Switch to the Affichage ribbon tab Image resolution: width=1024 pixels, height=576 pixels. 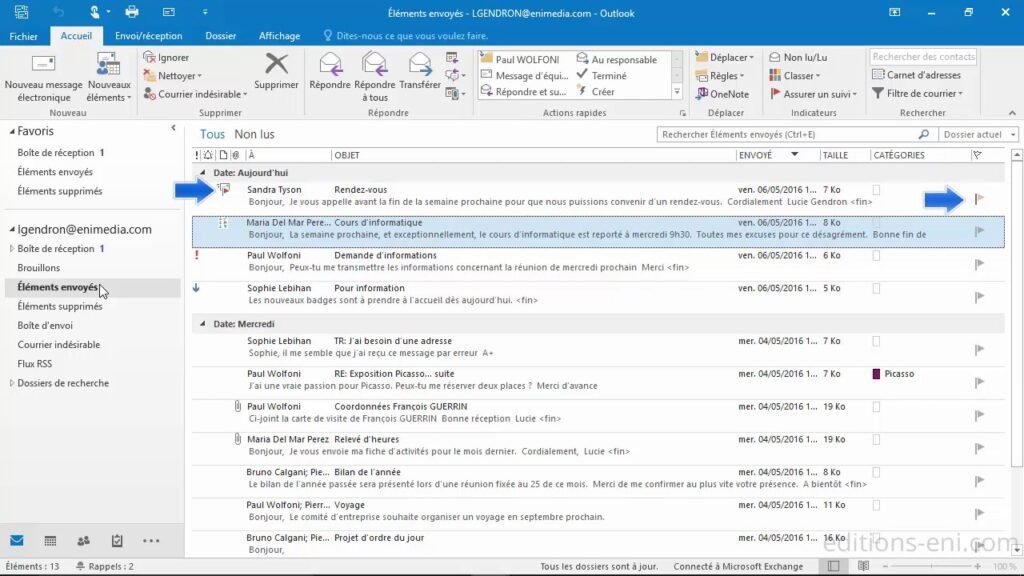(x=278, y=35)
